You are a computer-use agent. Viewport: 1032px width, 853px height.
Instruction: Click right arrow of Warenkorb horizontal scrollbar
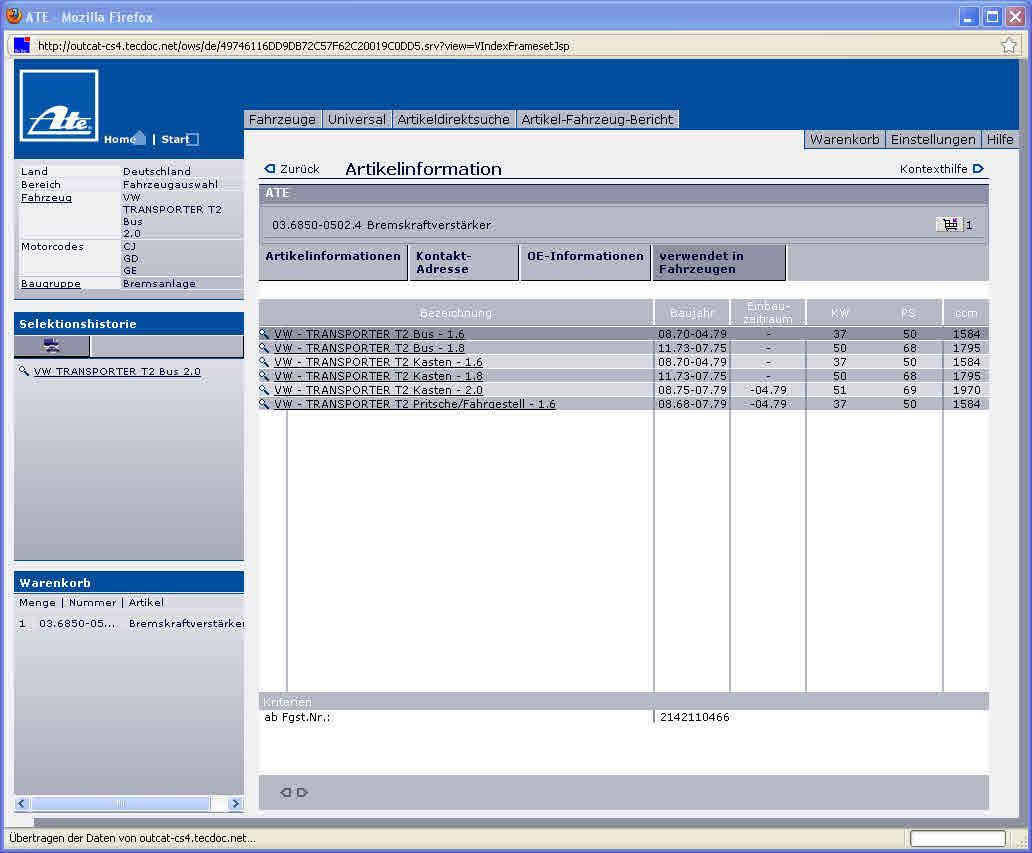[x=236, y=803]
